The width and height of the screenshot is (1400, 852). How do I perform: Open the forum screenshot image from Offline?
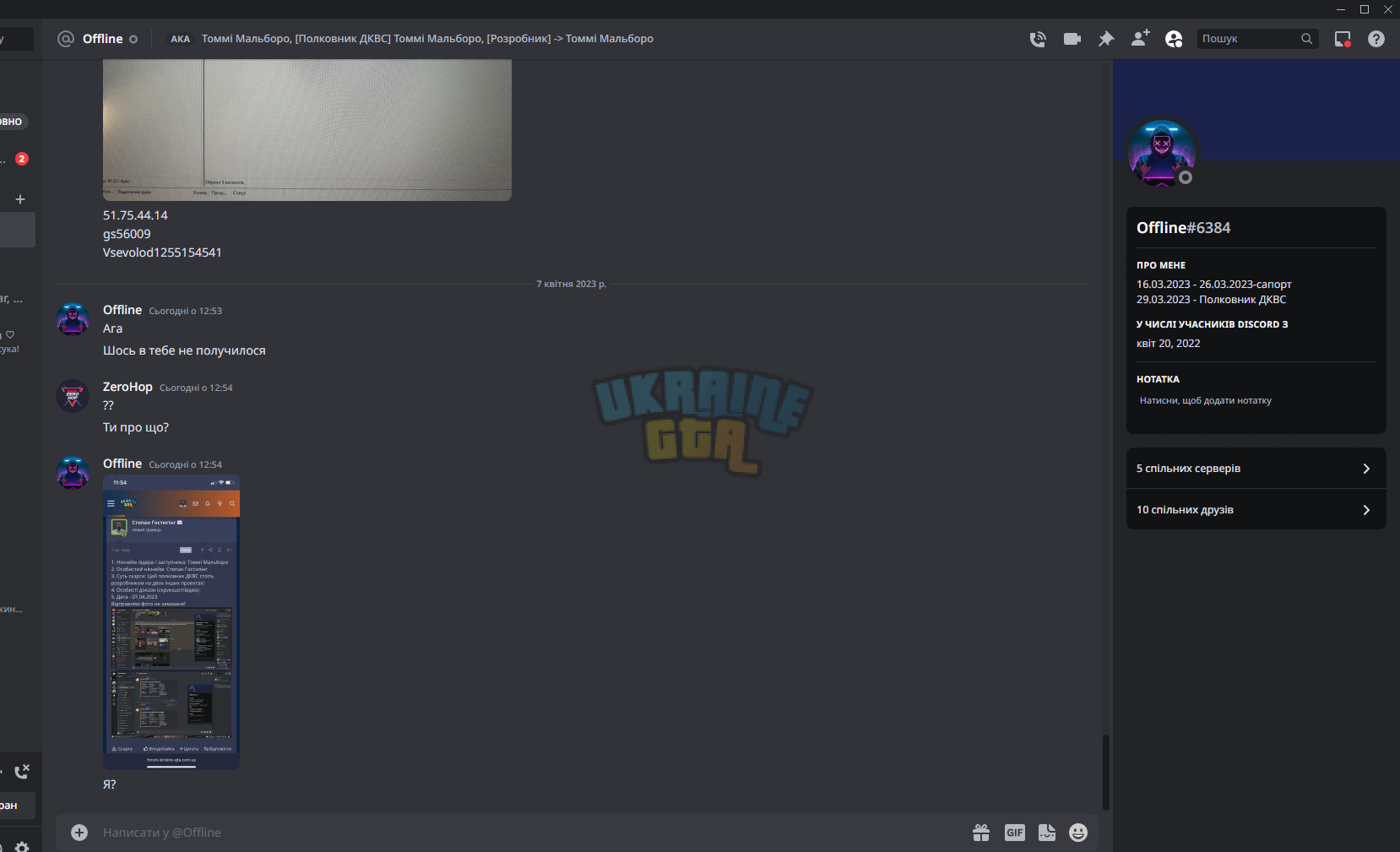point(171,622)
